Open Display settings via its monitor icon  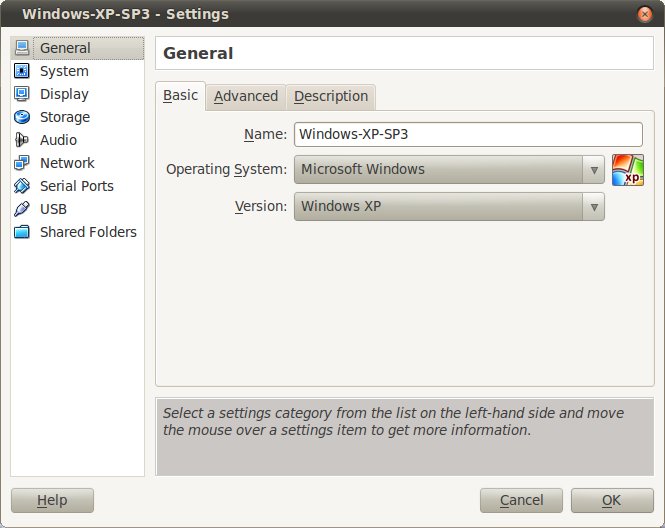(22, 94)
